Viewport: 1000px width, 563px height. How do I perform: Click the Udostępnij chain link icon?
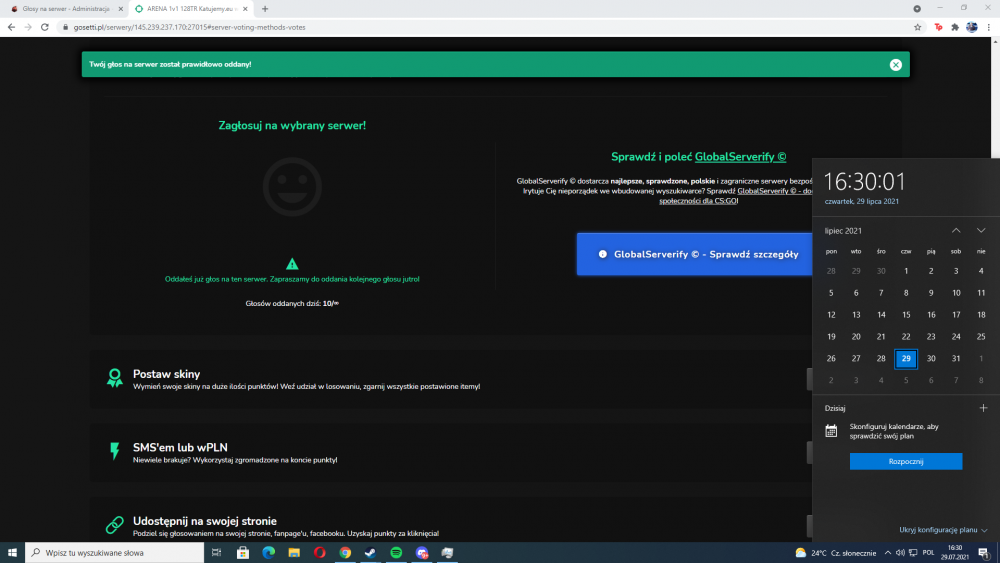click(x=115, y=525)
